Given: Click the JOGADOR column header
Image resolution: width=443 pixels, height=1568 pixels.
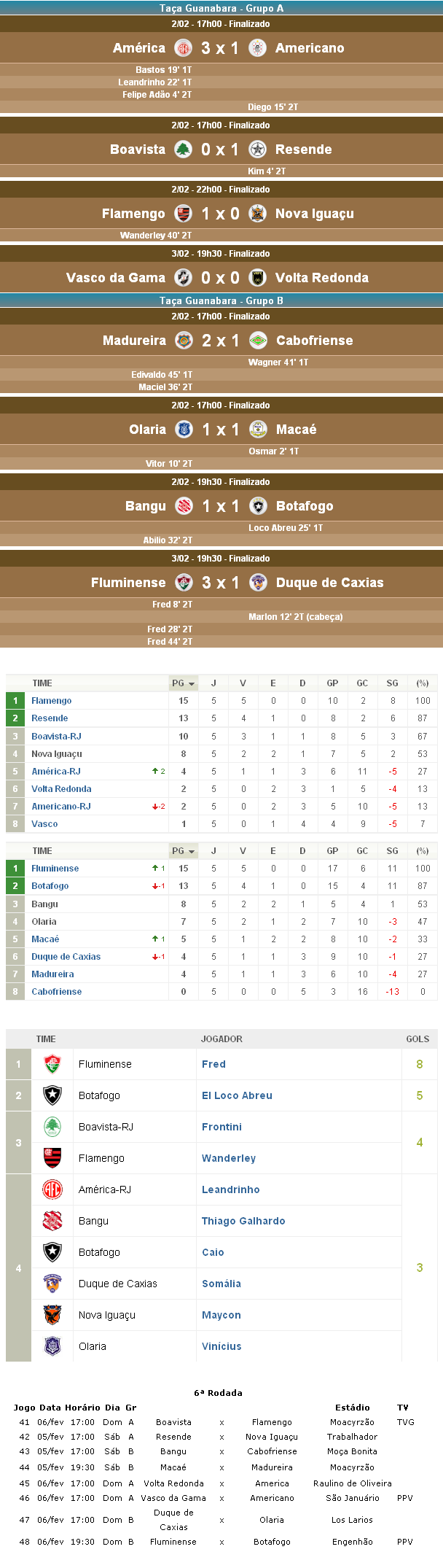Looking at the screenshot, I should coord(221,1039).
